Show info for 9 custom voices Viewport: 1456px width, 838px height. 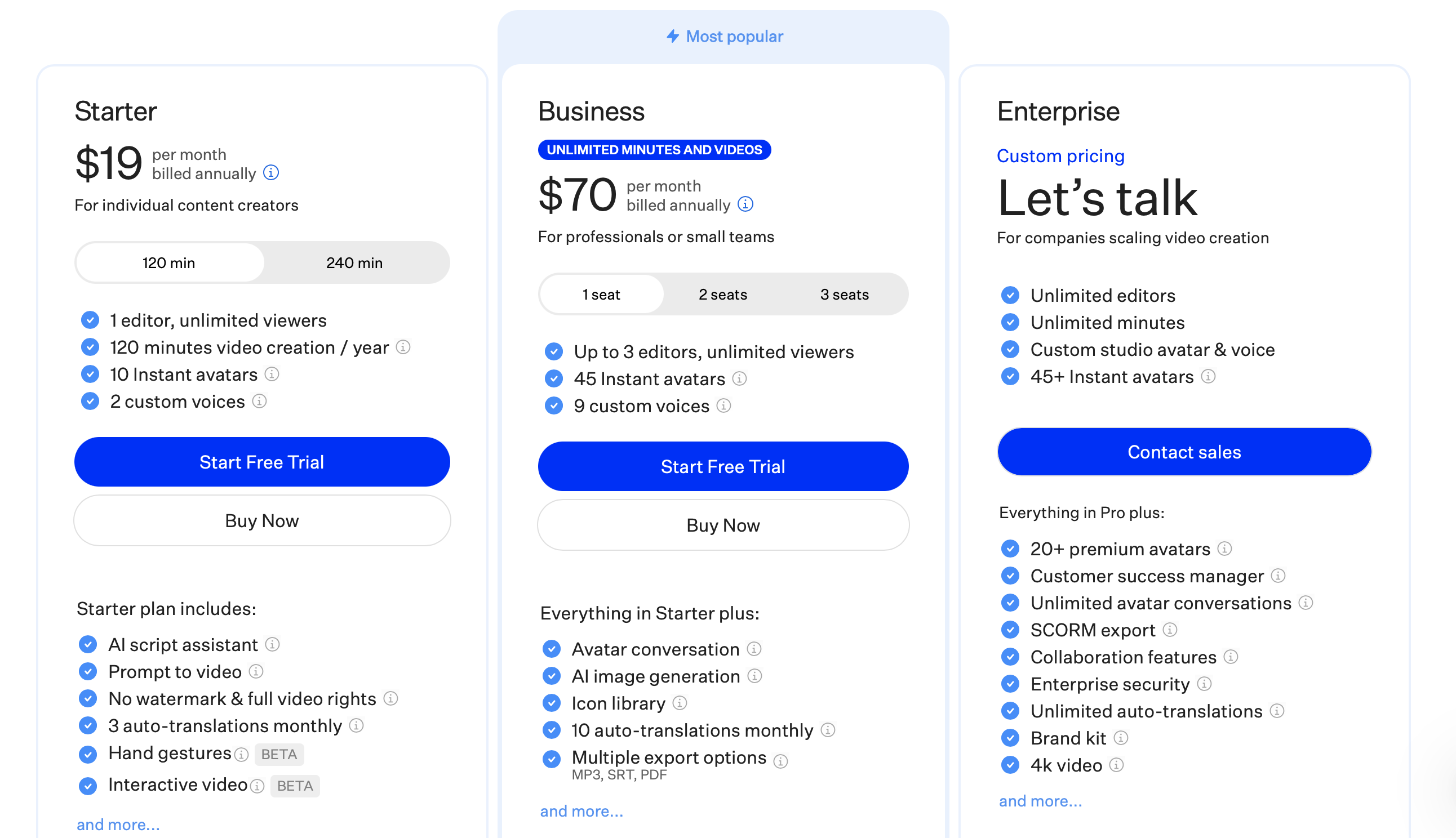pyautogui.click(x=723, y=405)
